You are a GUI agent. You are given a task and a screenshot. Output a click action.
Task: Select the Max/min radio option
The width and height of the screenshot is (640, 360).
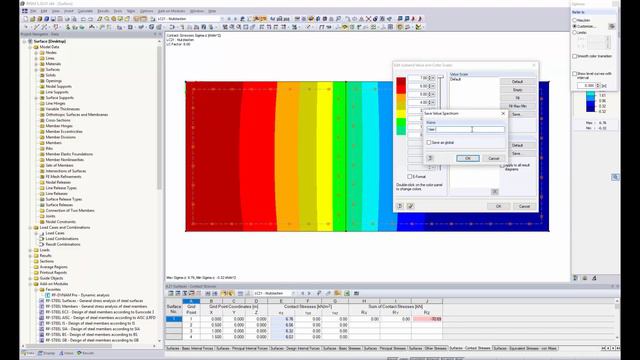tap(575, 20)
